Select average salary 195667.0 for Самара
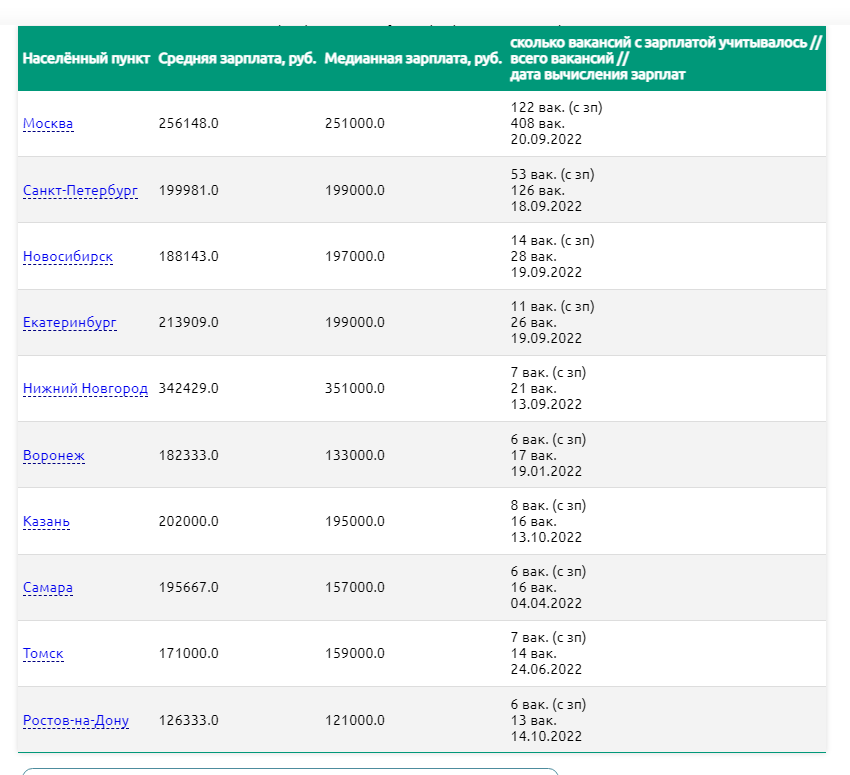Viewport: 850px width, 775px height. (x=189, y=587)
